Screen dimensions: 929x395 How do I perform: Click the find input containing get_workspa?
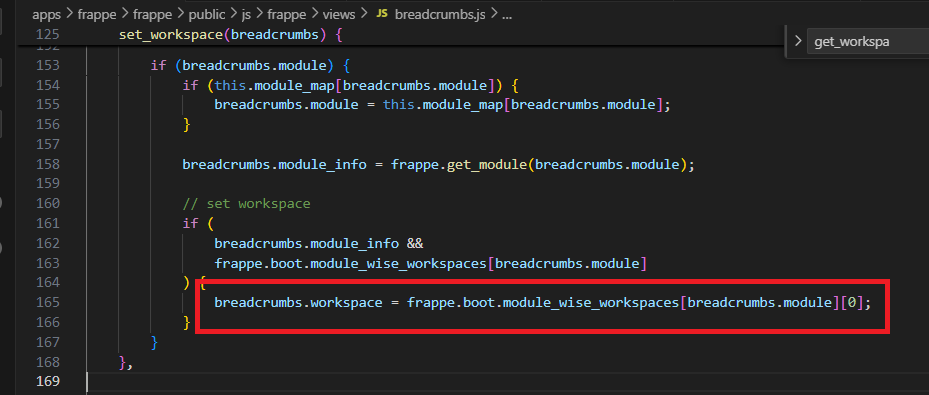pos(868,42)
